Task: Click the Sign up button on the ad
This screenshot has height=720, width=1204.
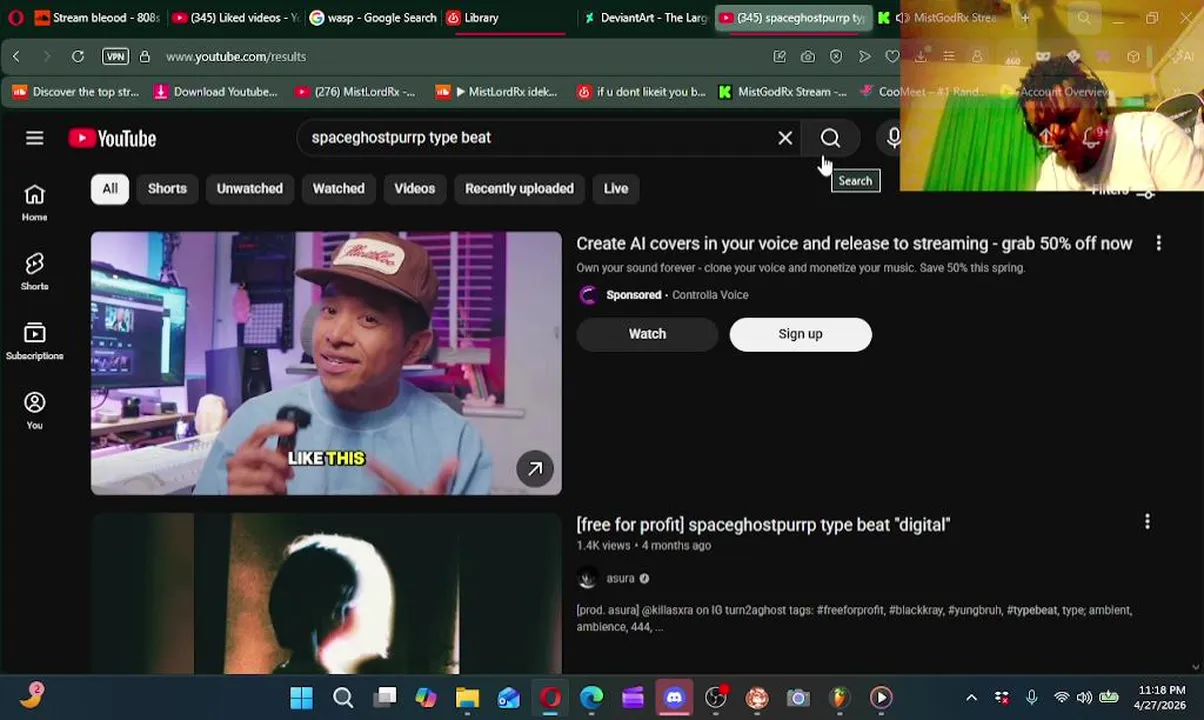Action: tap(800, 334)
